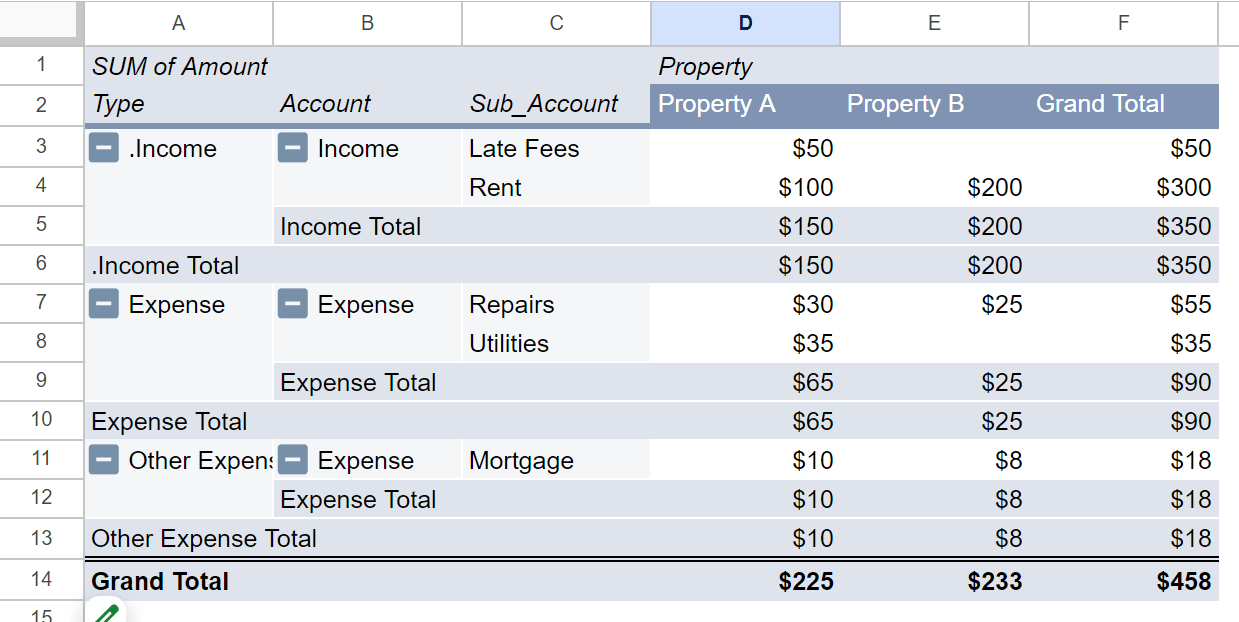The height and width of the screenshot is (622, 1239).
Task: Collapse the Income account group
Action: tap(292, 148)
